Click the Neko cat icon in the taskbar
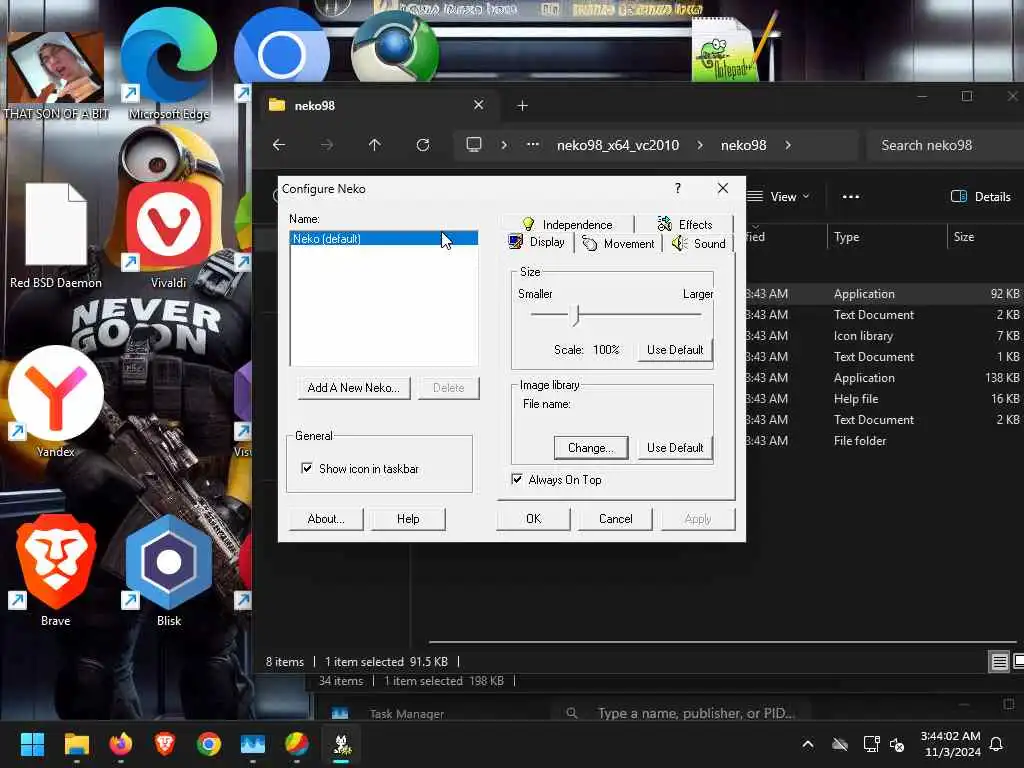The width and height of the screenshot is (1024, 768). pyautogui.click(x=342, y=744)
